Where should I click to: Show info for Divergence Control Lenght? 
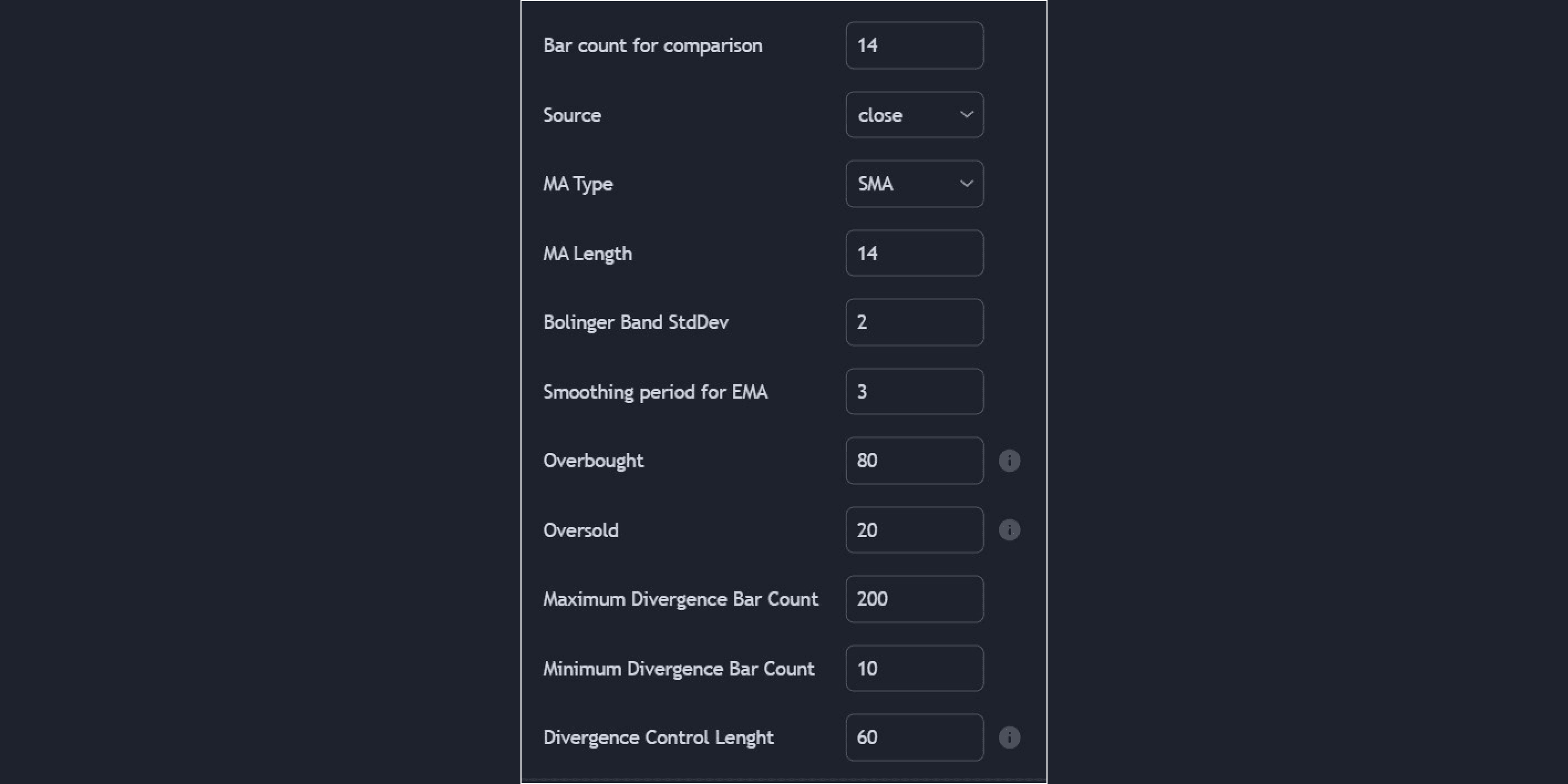[1009, 737]
